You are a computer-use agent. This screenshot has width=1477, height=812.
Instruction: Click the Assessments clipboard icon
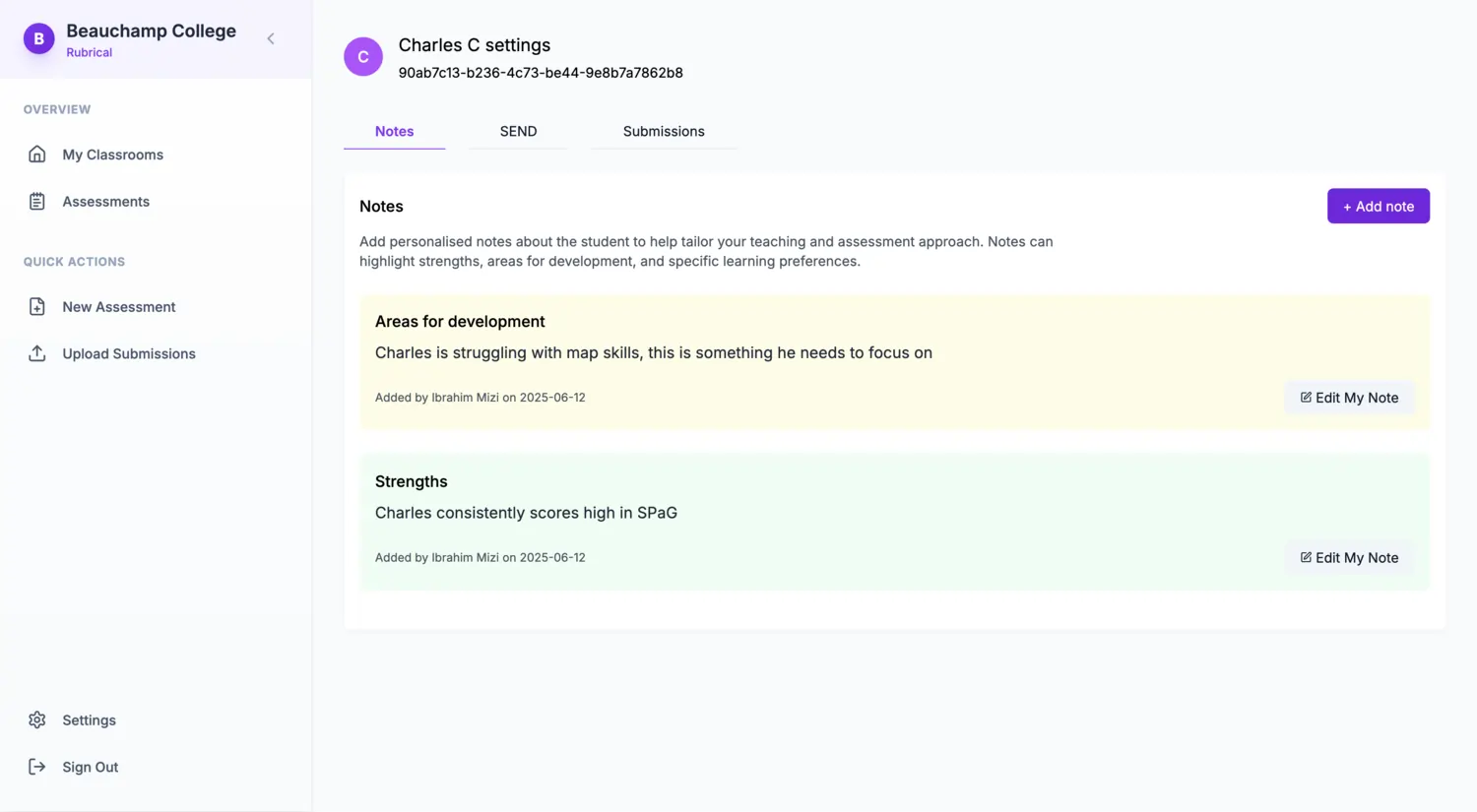point(36,202)
